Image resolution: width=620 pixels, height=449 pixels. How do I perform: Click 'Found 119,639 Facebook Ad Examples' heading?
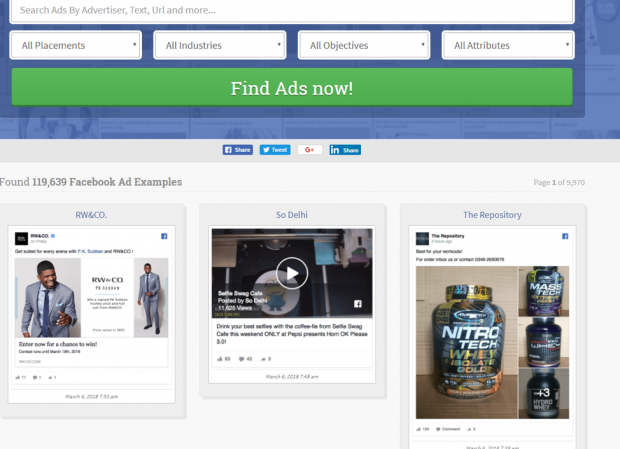point(91,182)
